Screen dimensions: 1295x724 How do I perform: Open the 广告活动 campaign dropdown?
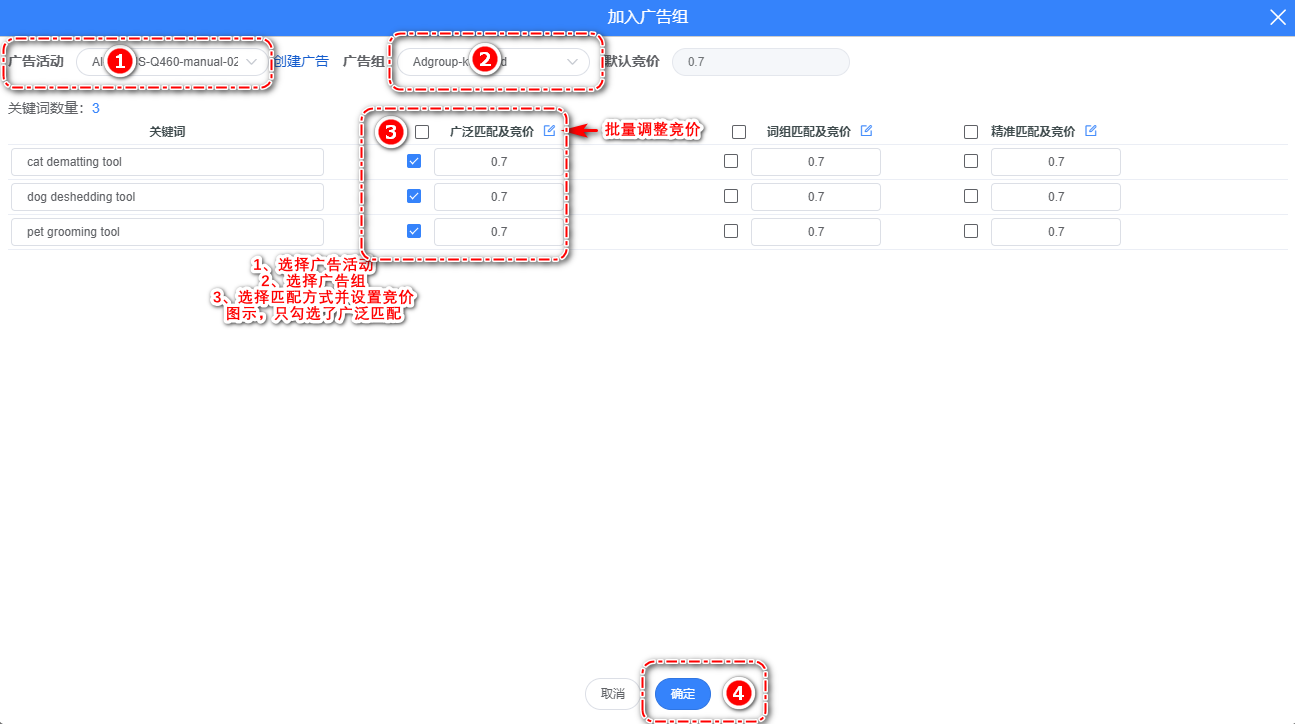point(173,62)
